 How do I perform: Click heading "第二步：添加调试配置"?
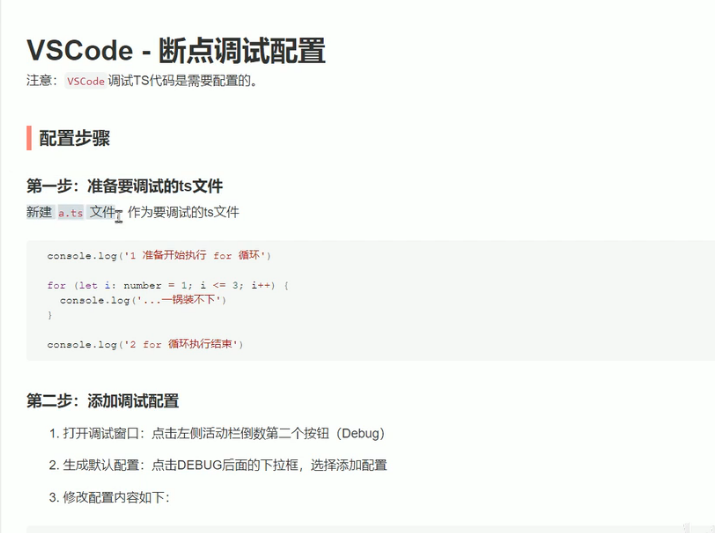tap(103, 401)
